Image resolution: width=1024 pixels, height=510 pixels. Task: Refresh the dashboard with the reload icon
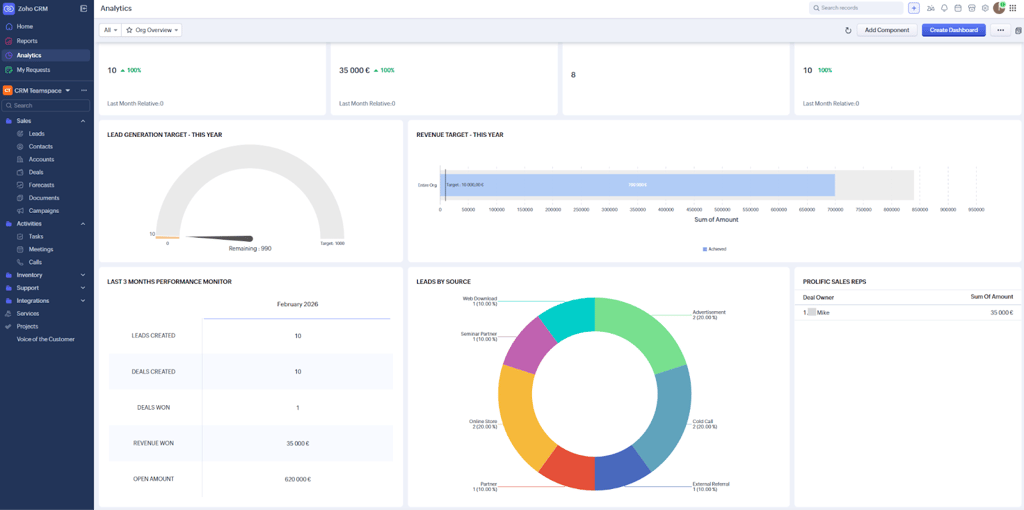coord(848,30)
